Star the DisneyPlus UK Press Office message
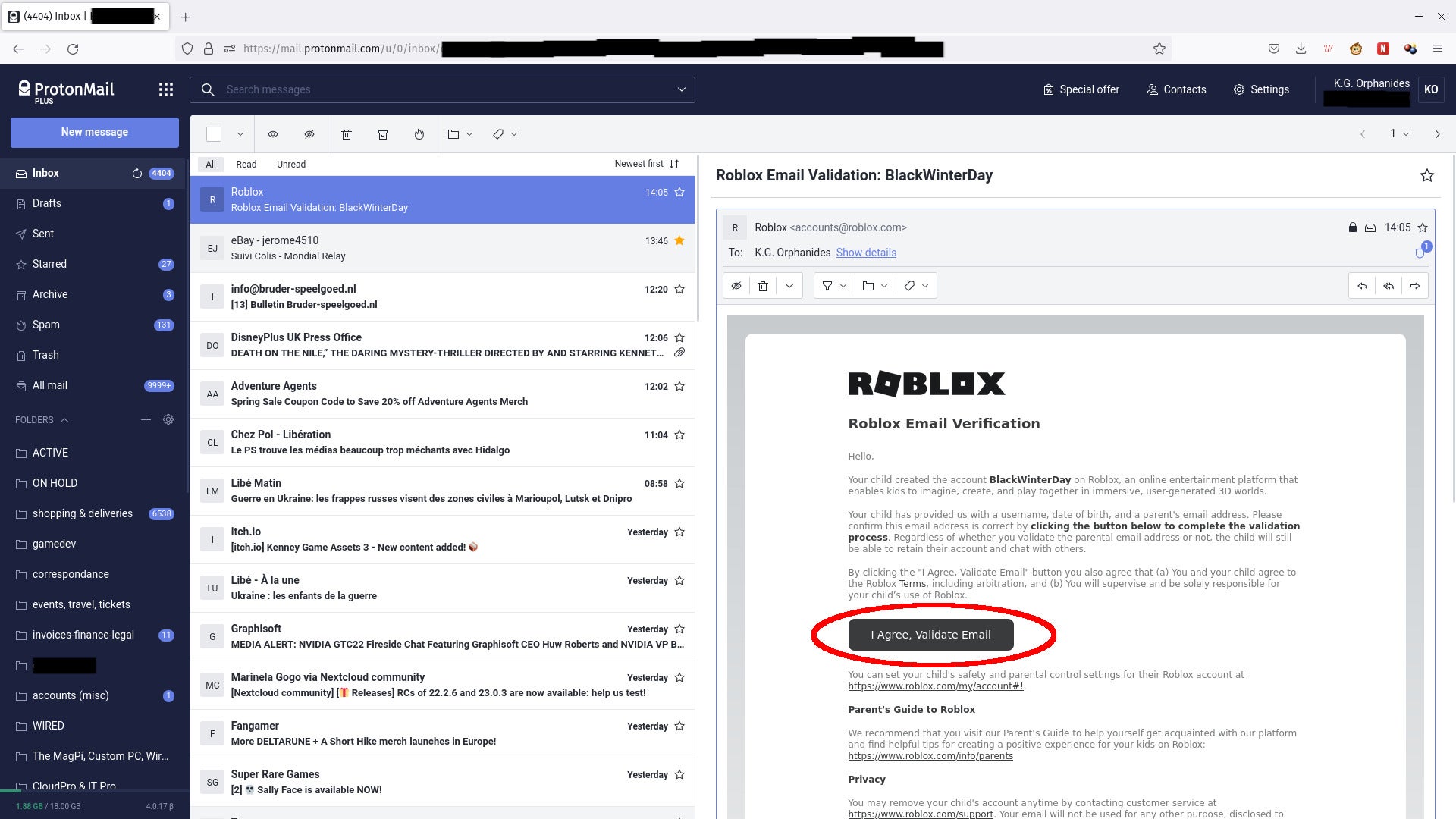Image resolution: width=1456 pixels, height=819 pixels. (x=679, y=337)
